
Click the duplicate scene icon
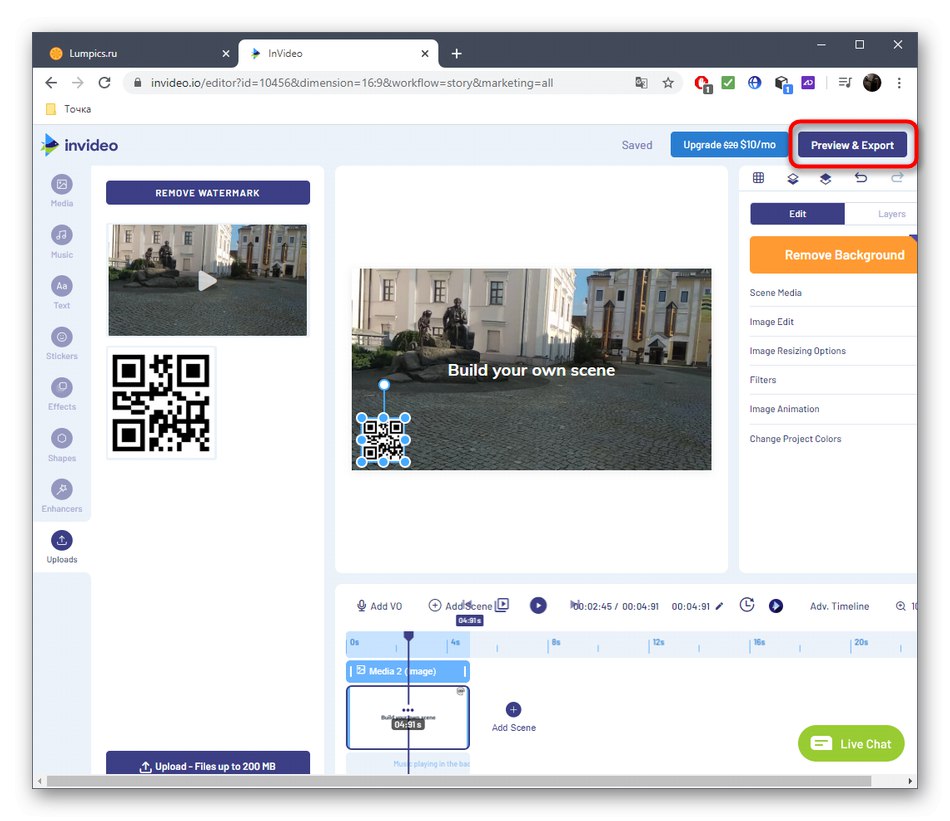pos(502,605)
